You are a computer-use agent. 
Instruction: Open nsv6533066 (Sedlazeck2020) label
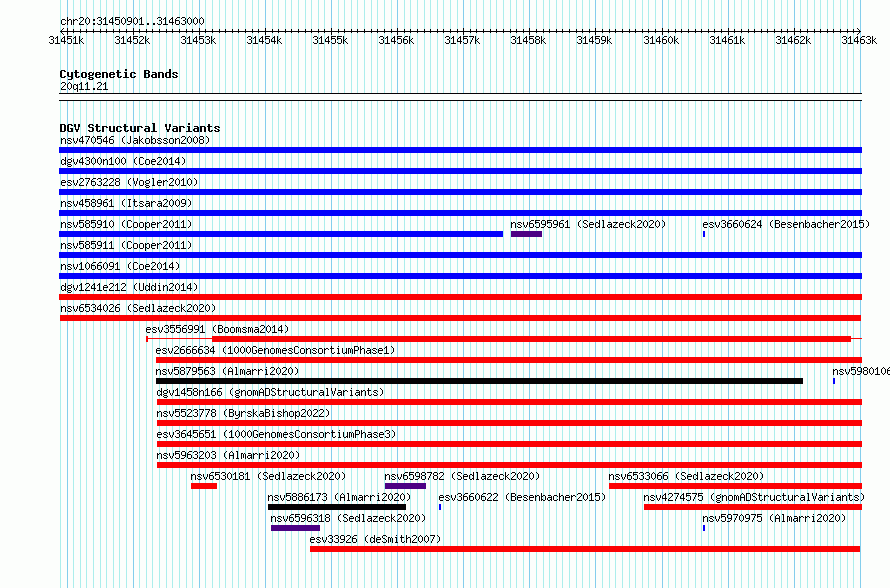tap(687, 476)
